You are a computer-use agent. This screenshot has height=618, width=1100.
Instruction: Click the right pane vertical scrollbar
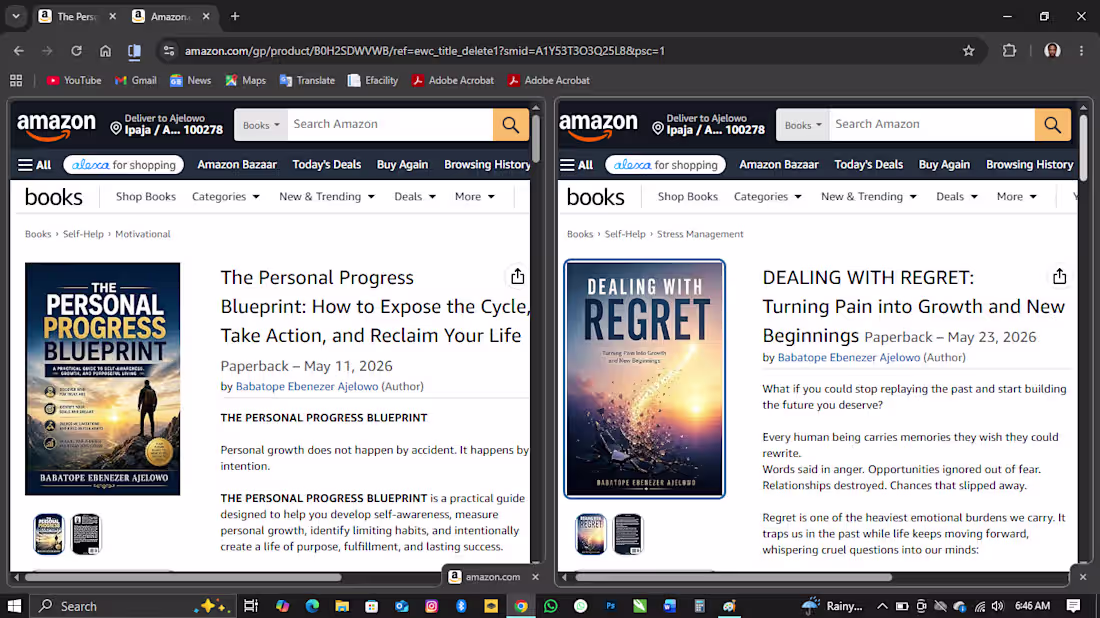coord(1083,147)
